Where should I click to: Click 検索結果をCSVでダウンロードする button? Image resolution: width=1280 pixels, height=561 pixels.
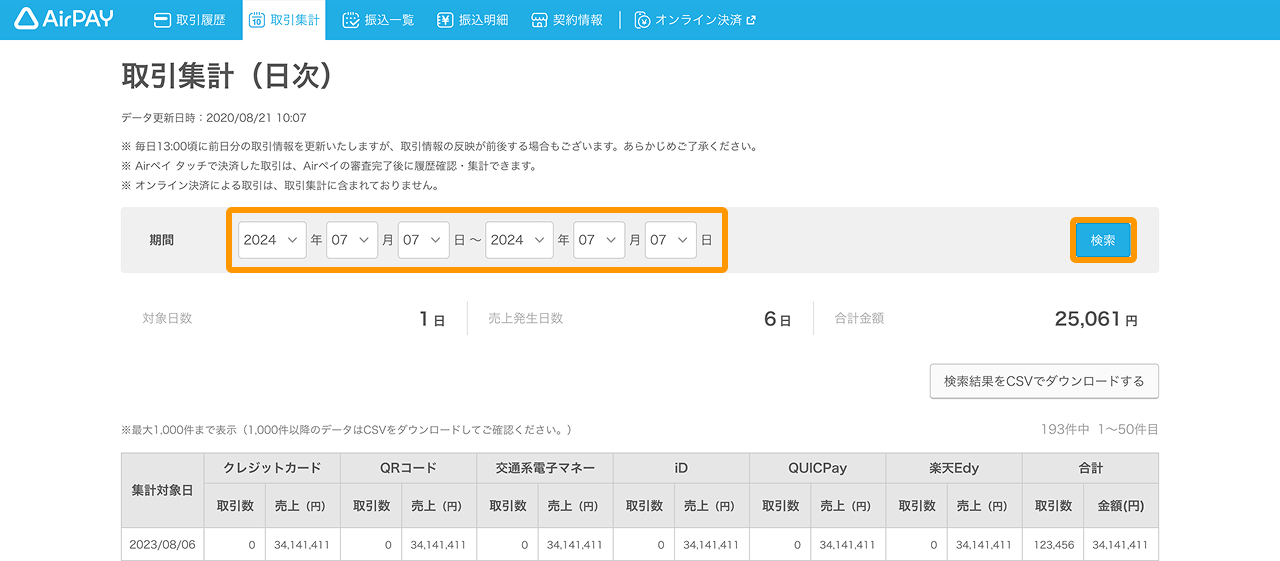click(x=1044, y=381)
